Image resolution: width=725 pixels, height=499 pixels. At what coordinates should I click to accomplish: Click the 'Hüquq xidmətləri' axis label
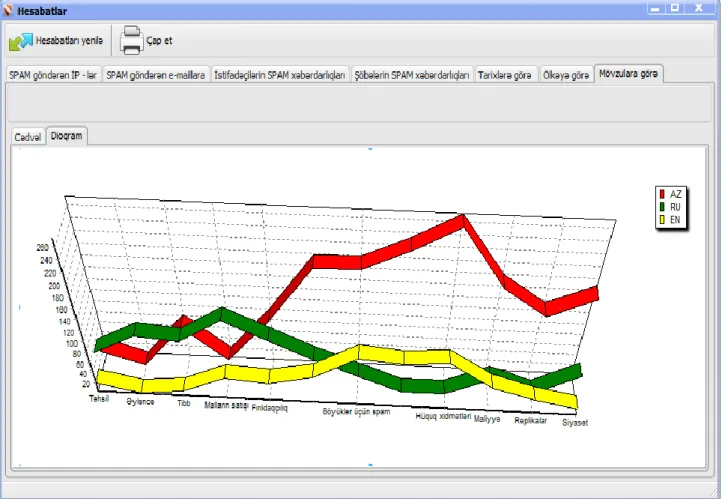(x=443, y=416)
